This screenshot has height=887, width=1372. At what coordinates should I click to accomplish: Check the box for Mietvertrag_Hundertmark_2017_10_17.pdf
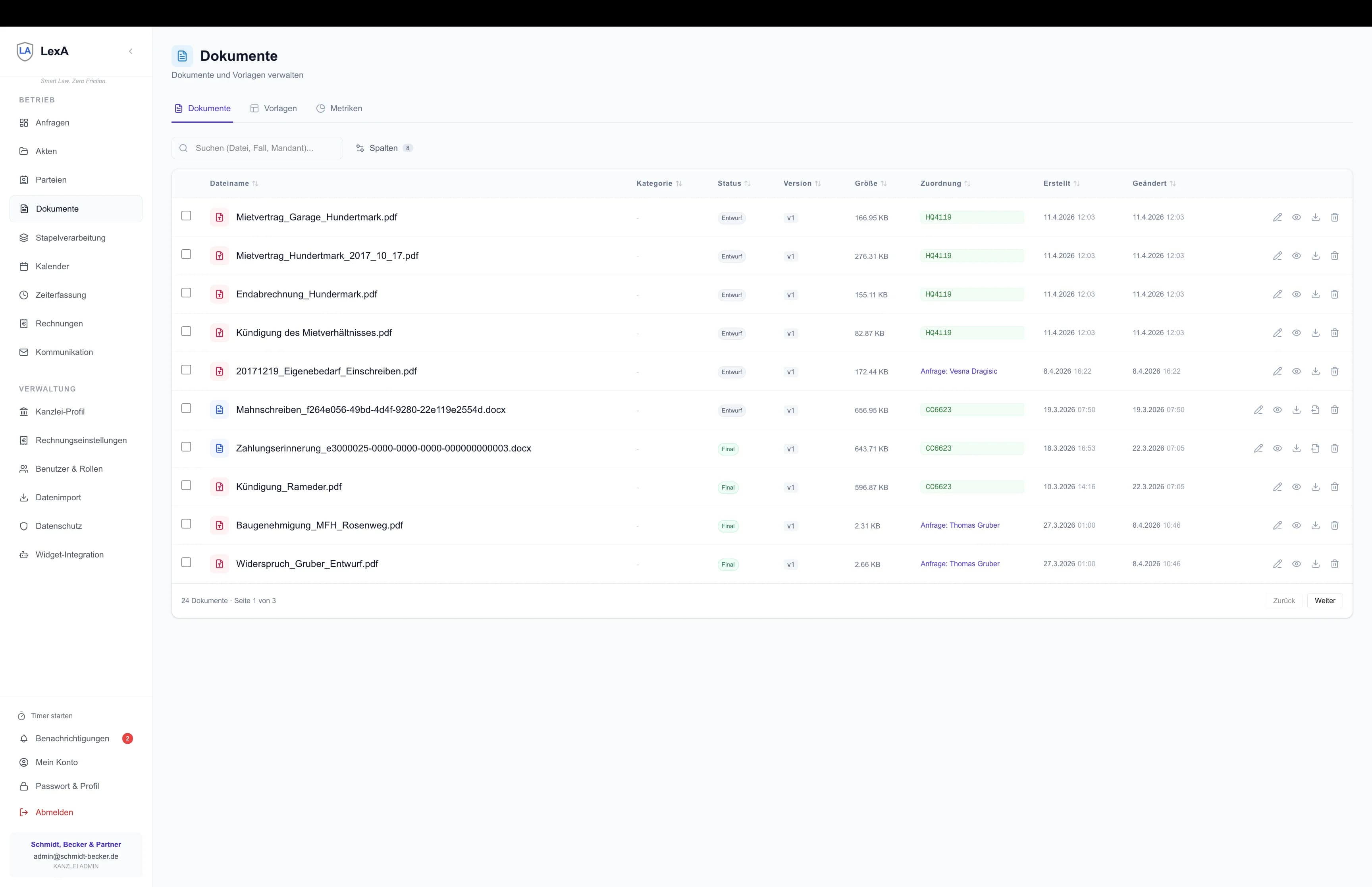coord(186,254)
